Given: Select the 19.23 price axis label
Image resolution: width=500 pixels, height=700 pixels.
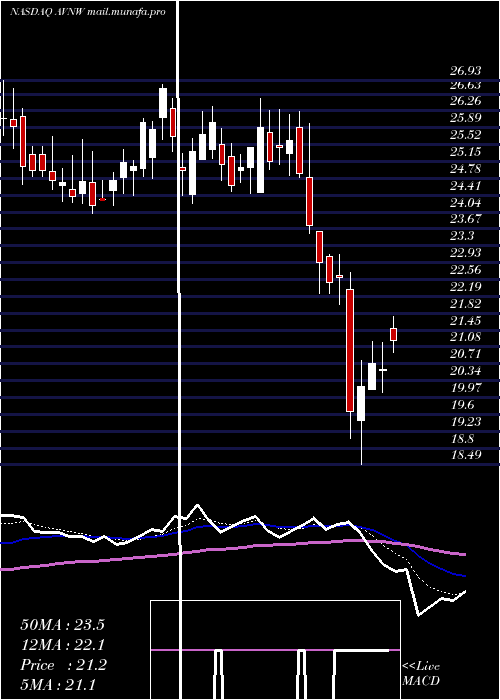Looking at the screenshot, I should click(466, 422).
